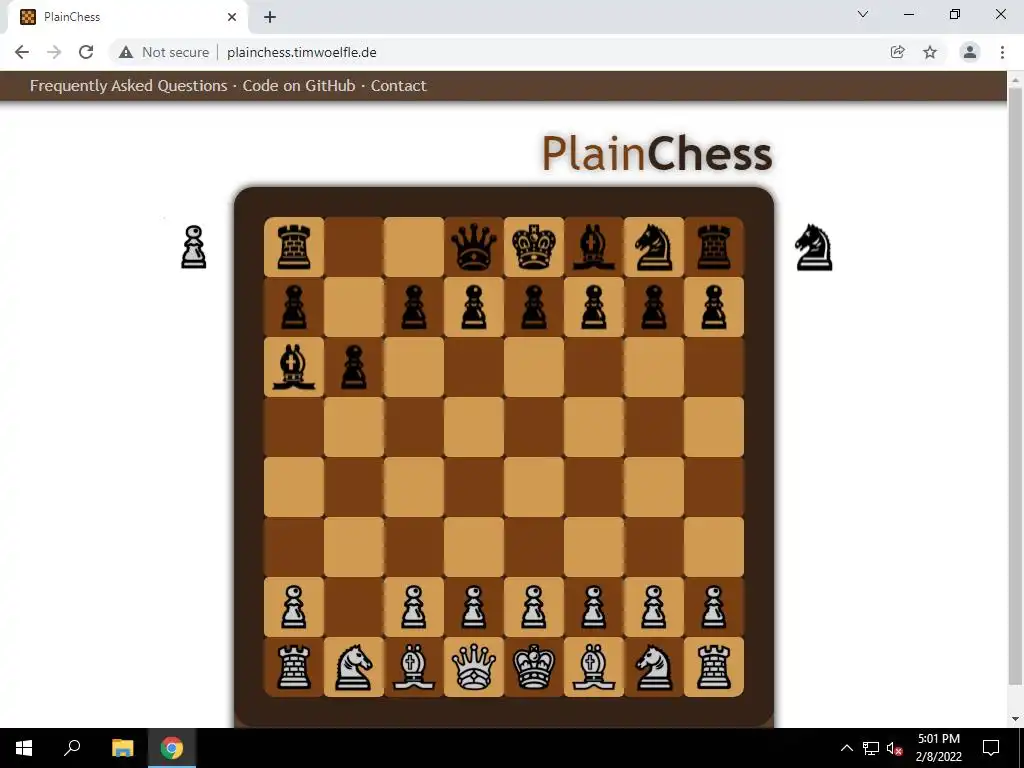Select the black rook on a8

click(x=294, y=247)
